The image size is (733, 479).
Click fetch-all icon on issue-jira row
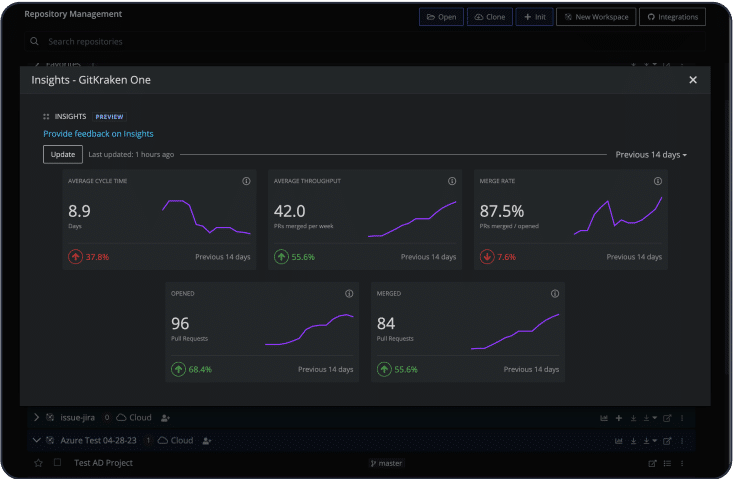[x=633, y=418]
